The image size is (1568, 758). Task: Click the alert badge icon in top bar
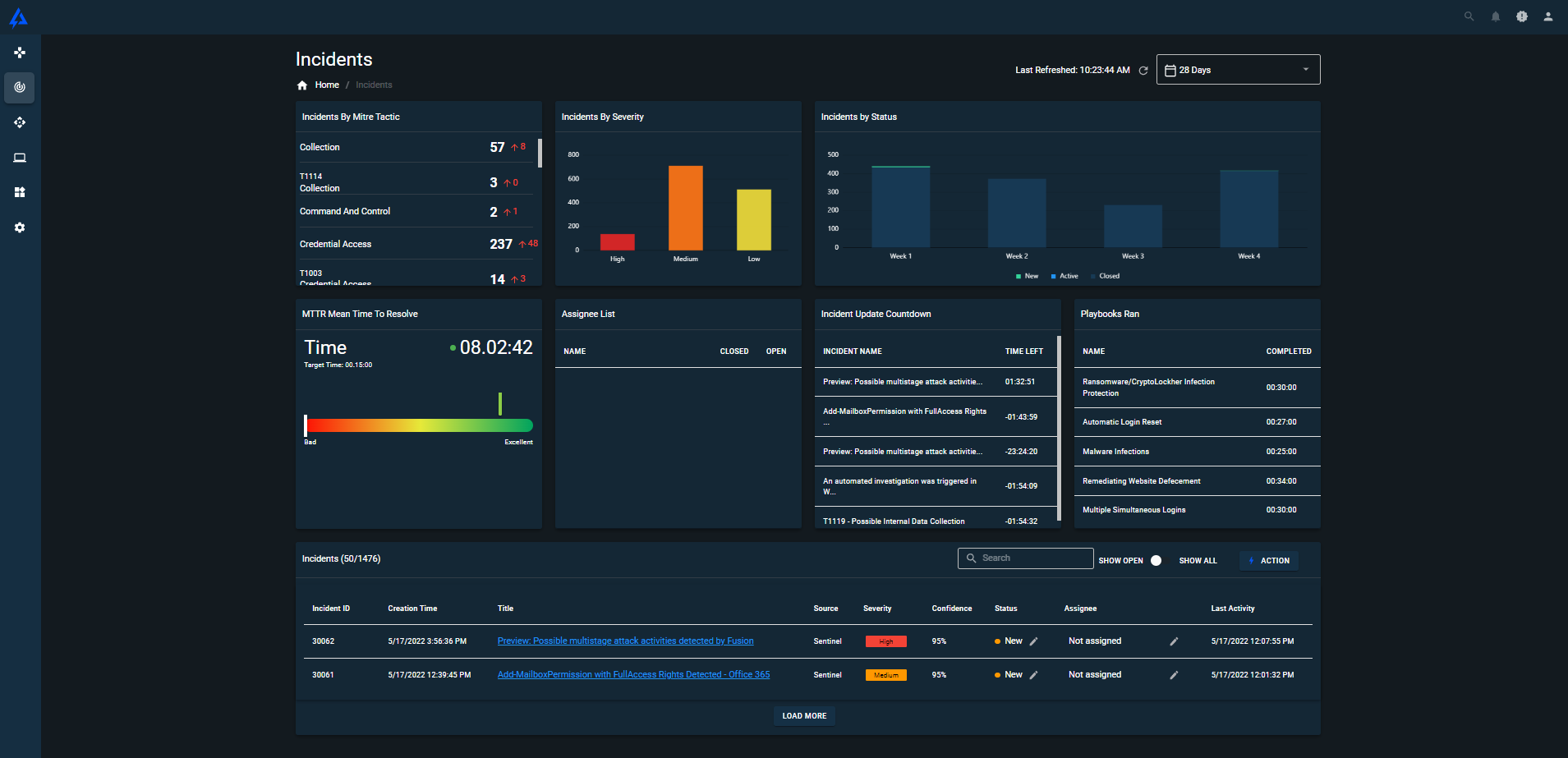1521,16
